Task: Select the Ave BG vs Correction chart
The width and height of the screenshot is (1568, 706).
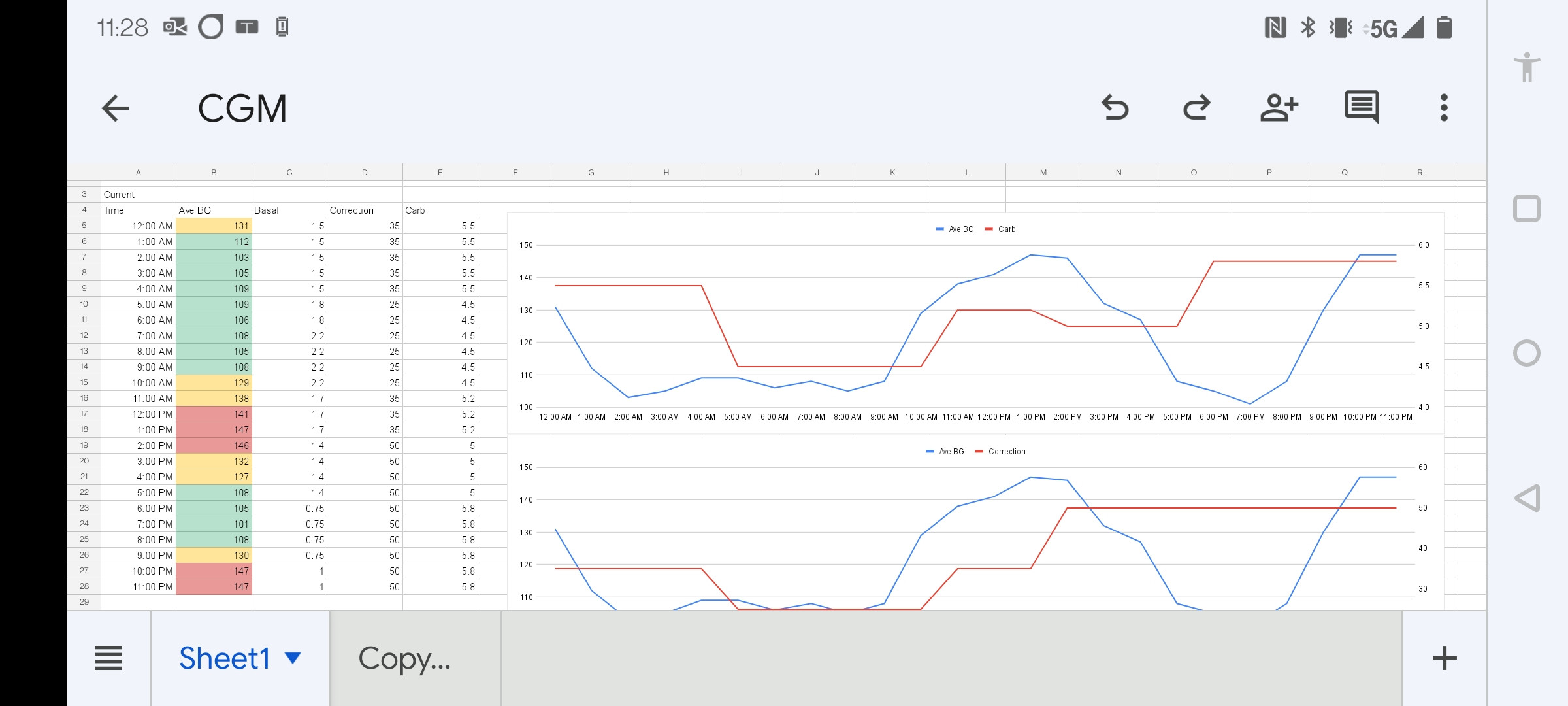Action: (x=975, y=523)
